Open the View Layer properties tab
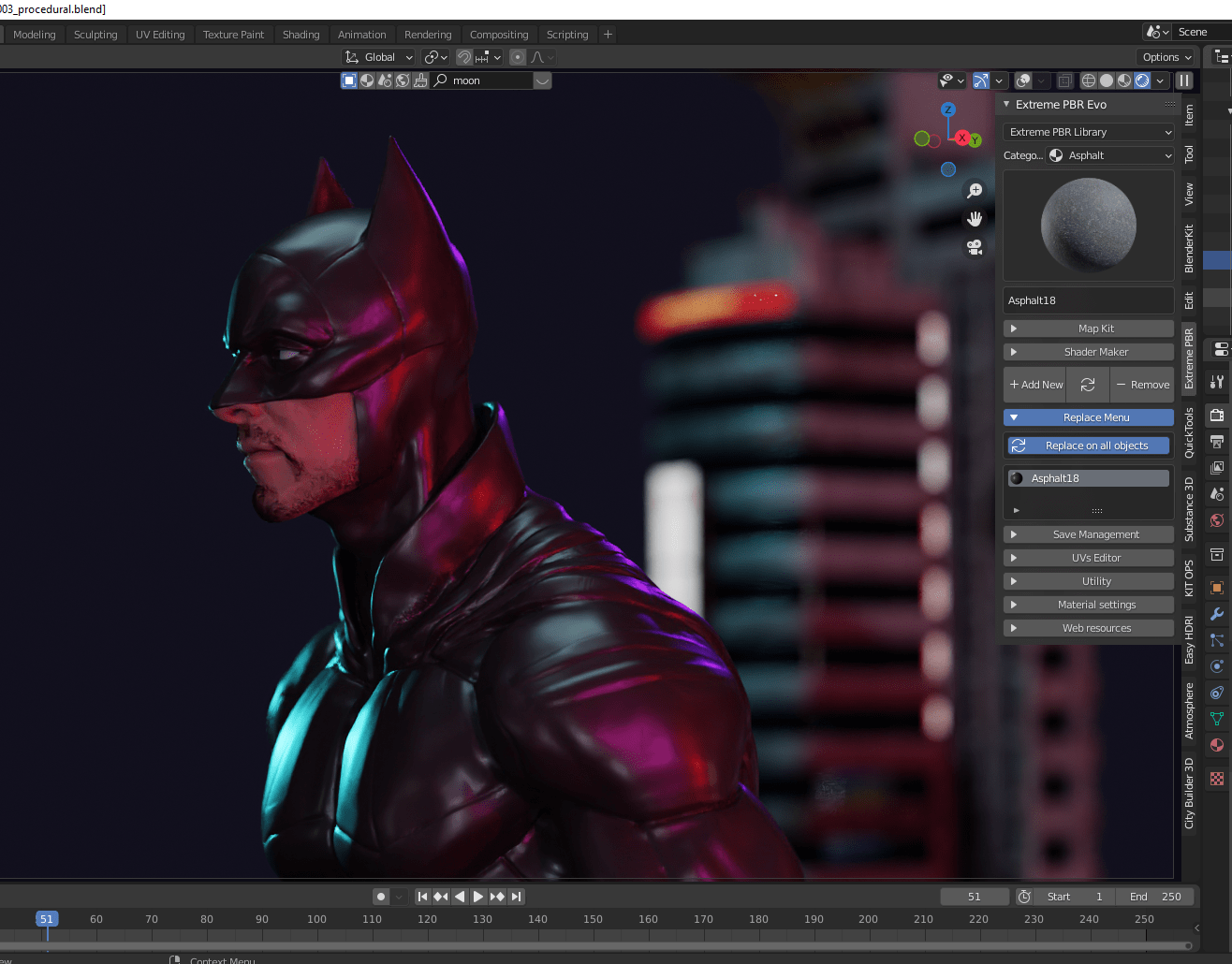Viewport: 1232px width, 964px height. click(x=1217, y=467)
